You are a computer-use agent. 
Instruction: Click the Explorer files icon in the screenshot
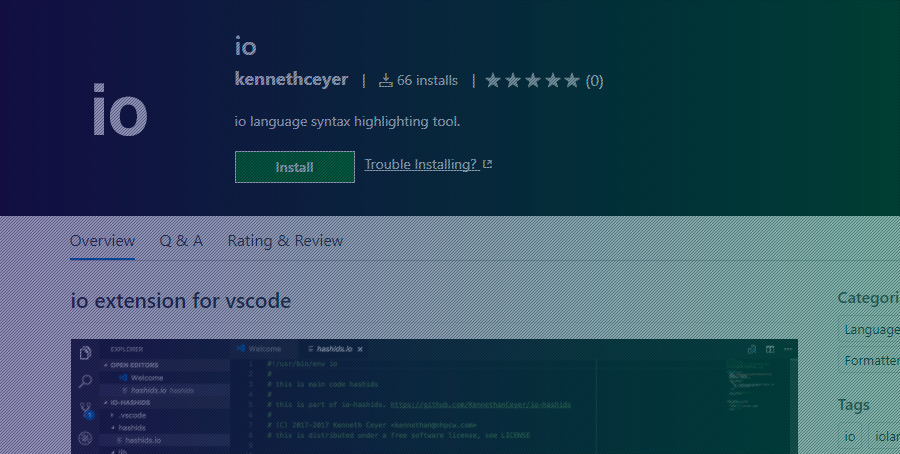[85, 353]
